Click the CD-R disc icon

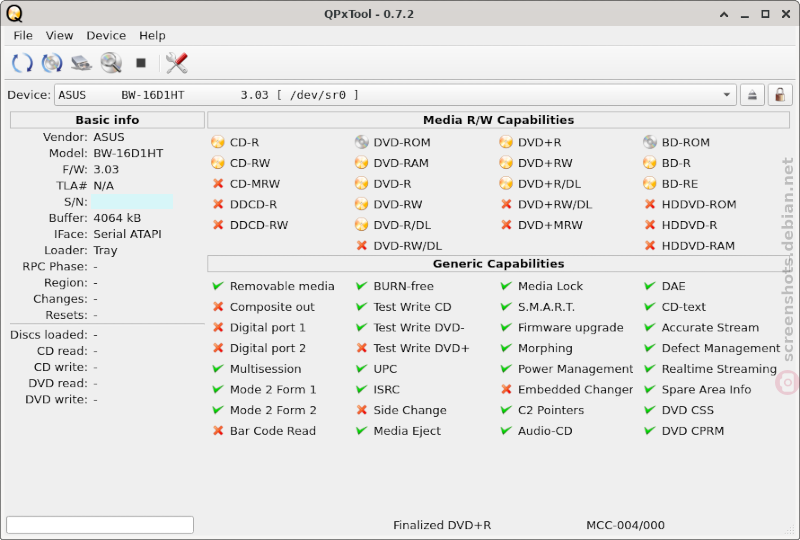pyautogui.click(x=218, y=142)
